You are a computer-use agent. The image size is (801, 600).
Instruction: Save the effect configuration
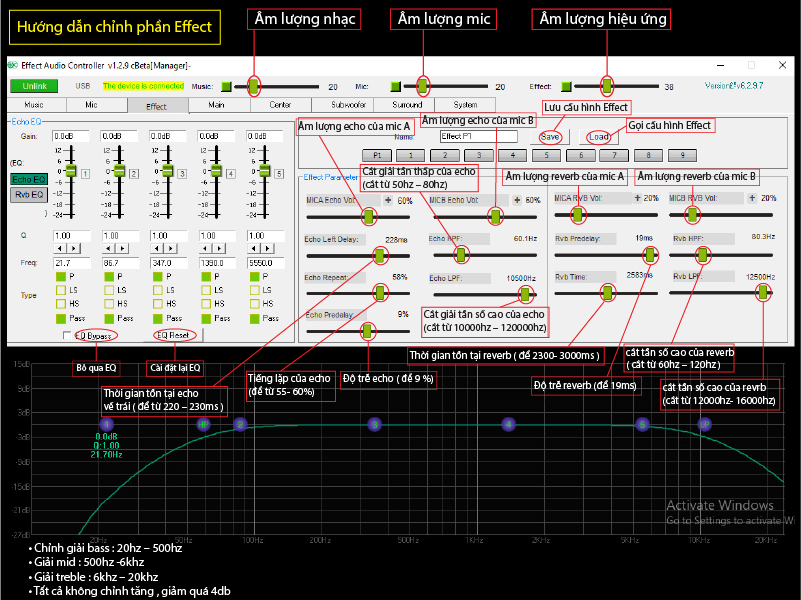(550, 137)
